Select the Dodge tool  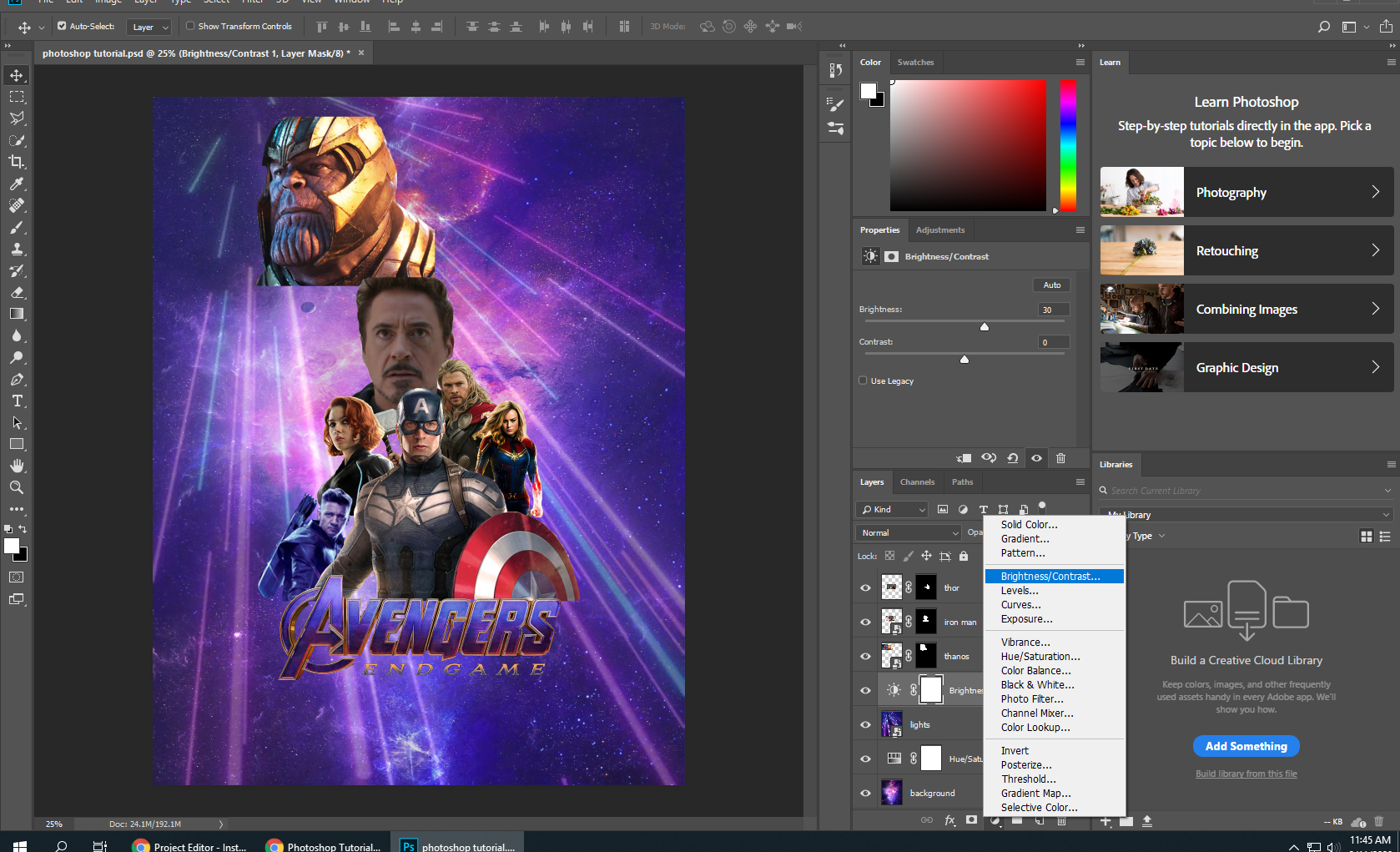tap(17, 357)
